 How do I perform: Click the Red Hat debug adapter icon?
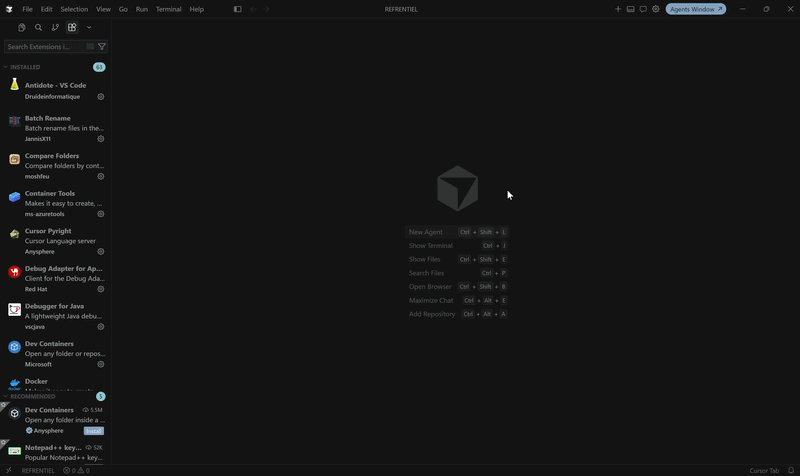pos(14,271)
